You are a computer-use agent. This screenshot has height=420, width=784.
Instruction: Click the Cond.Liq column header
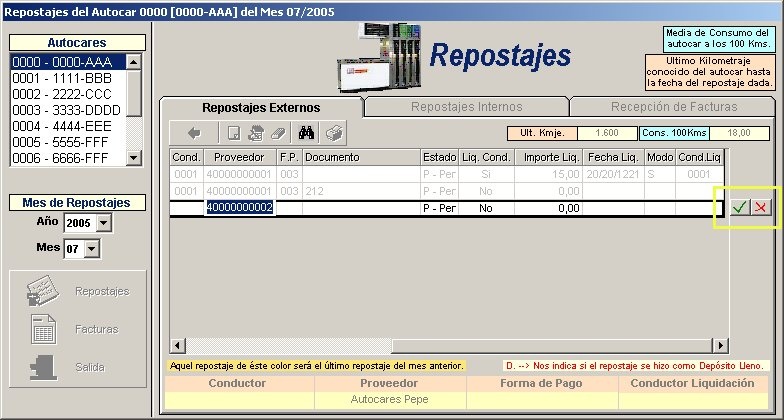pos(699,157)
